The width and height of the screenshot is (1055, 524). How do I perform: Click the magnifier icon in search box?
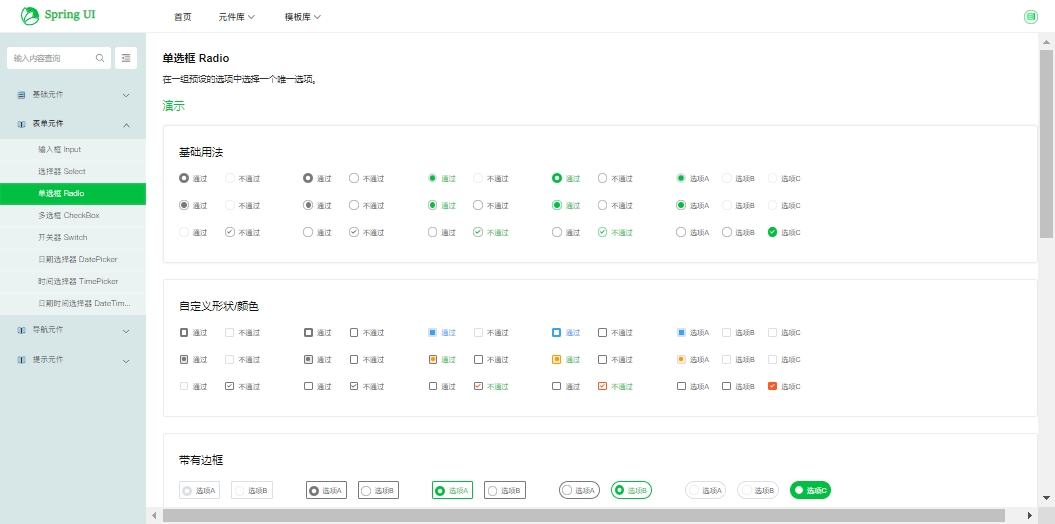(100, 58)
